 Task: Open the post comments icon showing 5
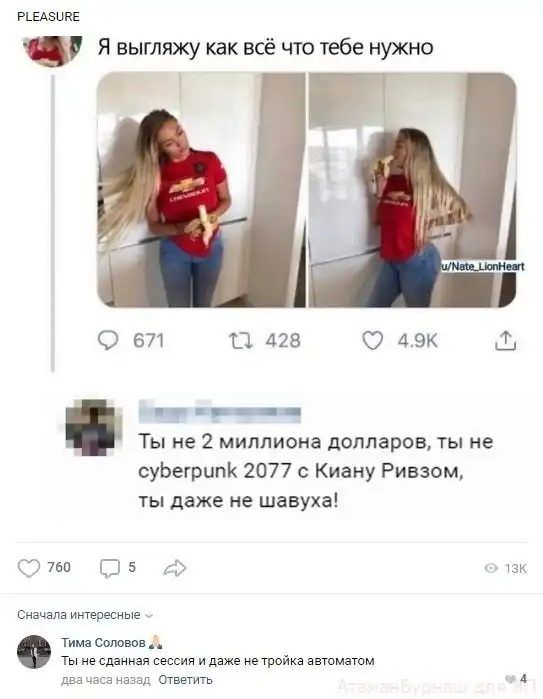[110, 568]
